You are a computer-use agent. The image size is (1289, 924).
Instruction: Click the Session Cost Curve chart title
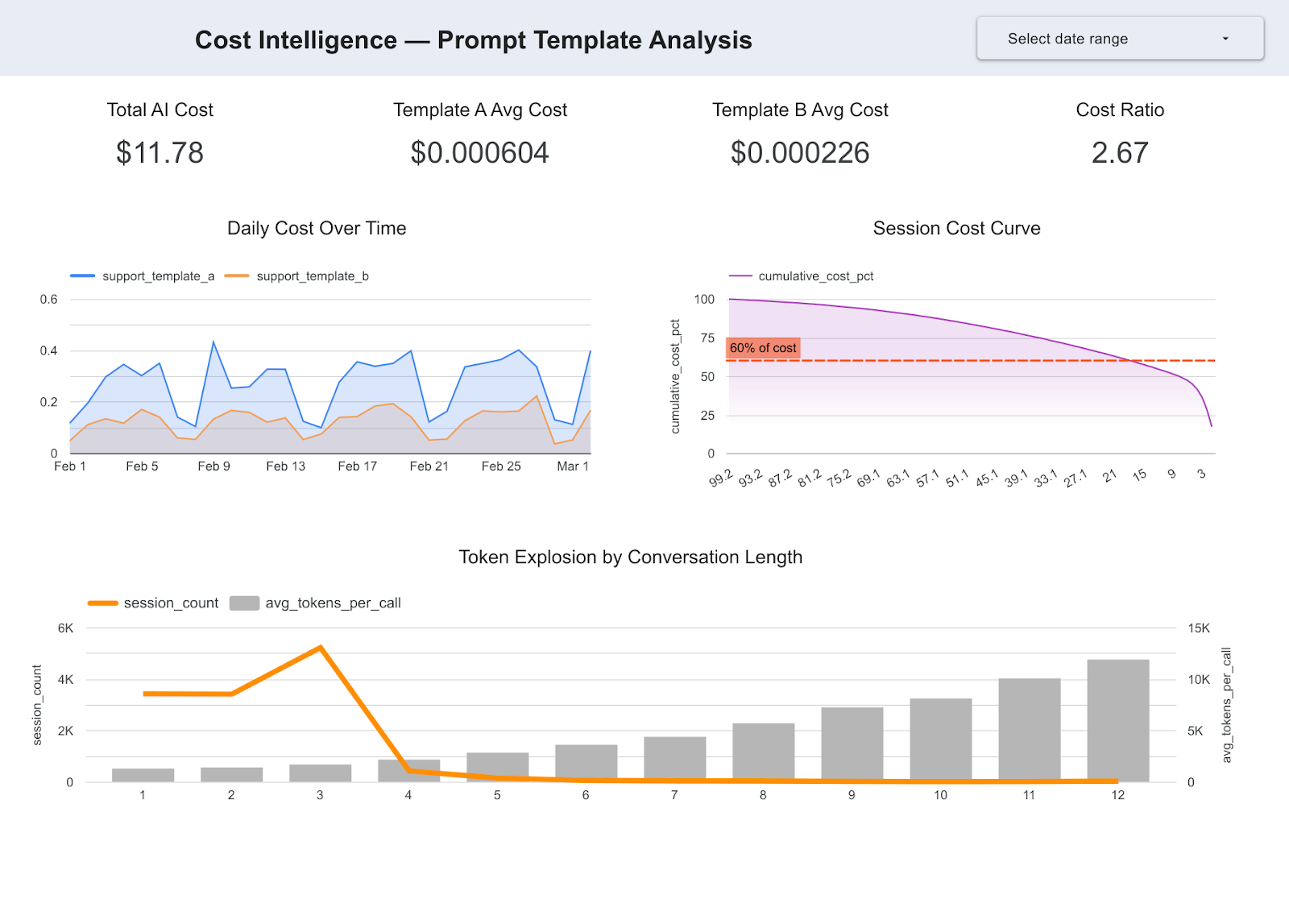(955, 228)
